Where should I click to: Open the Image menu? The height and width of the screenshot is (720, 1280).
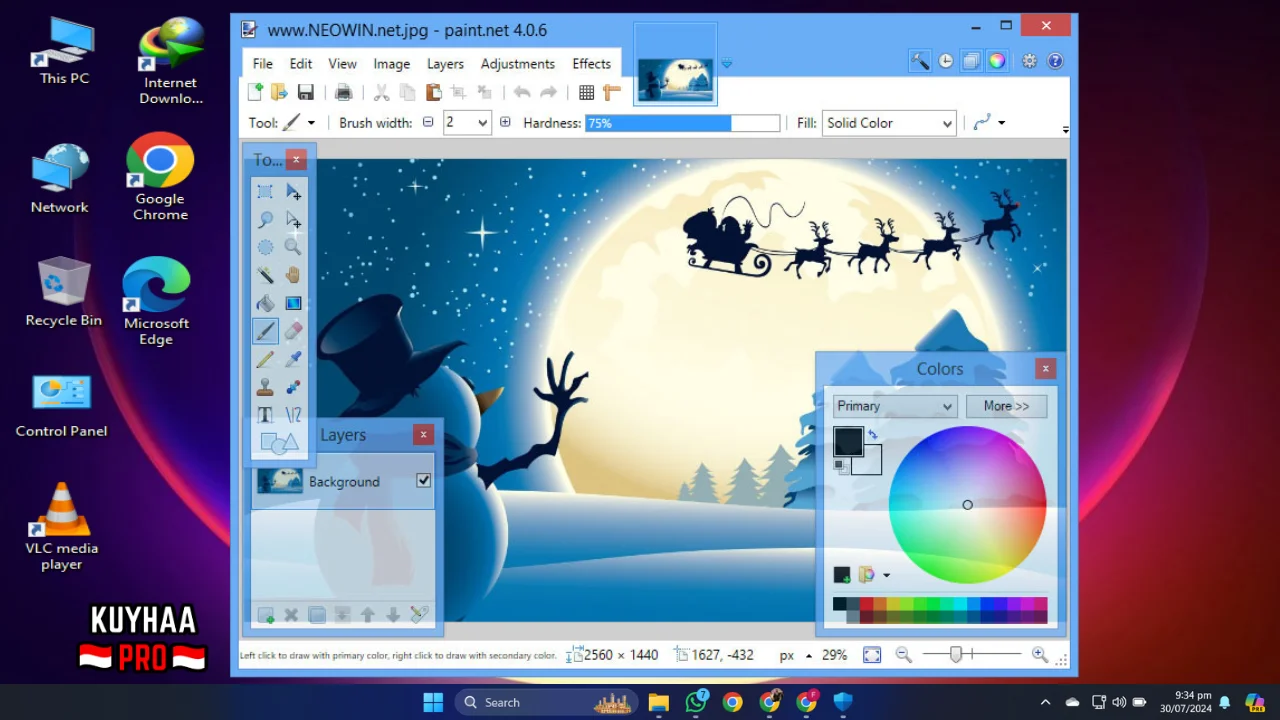(392, 63)
